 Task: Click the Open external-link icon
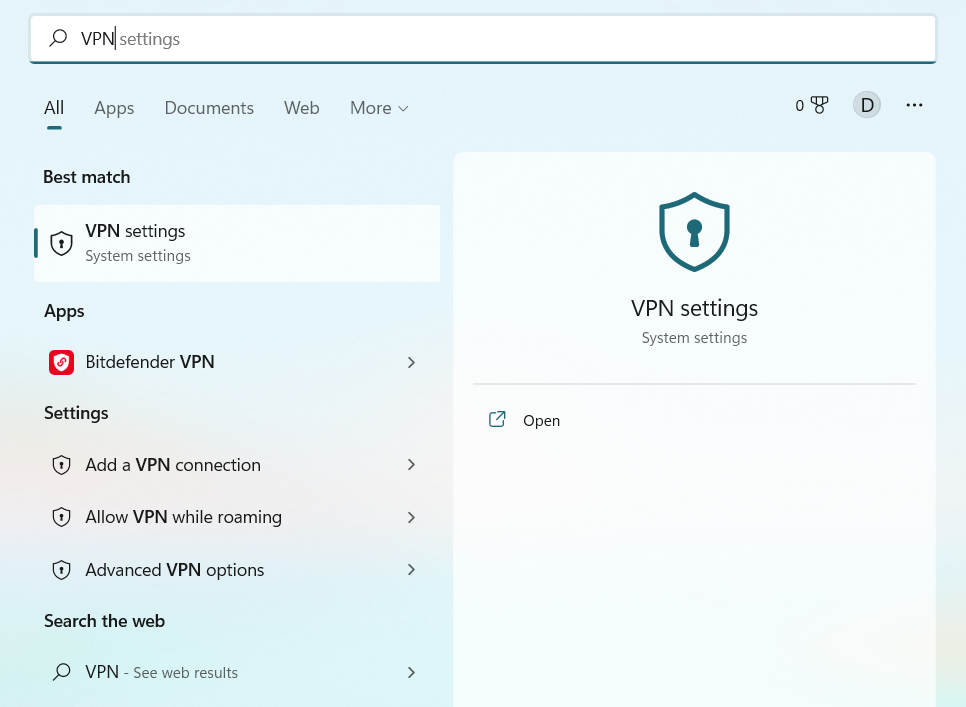[497, 420]
